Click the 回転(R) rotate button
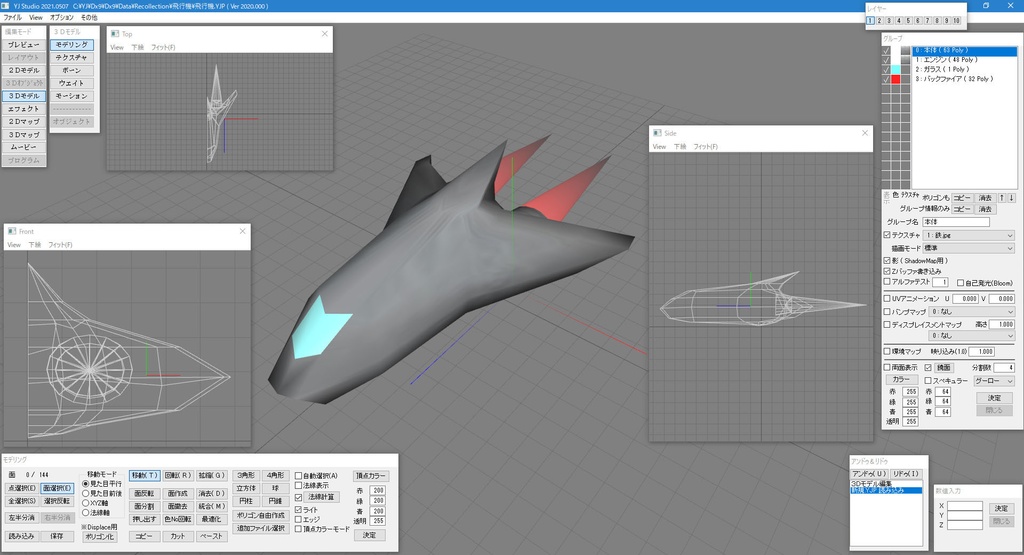 178,475
